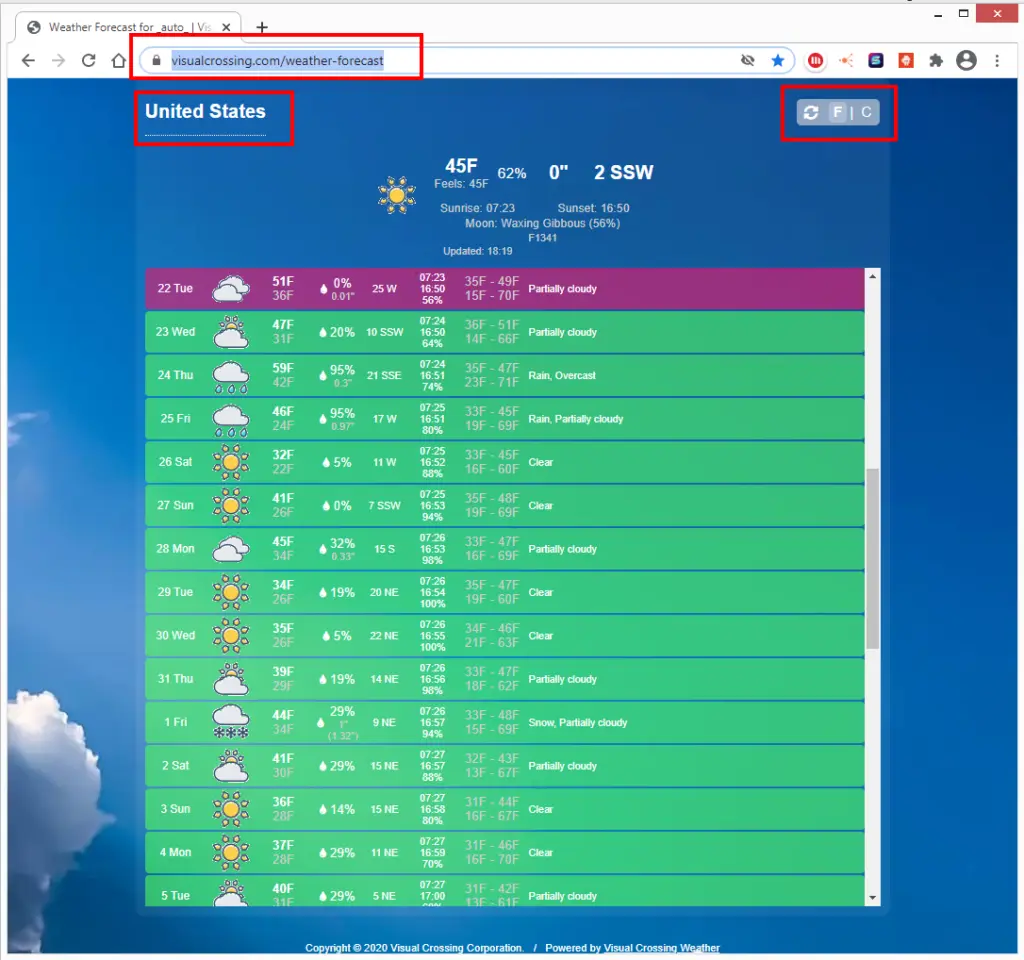This screenshot has height=960, width=1024.
Task: Click the refresh weather data icon
Action: pyautogui.click(x=811, y=113)
